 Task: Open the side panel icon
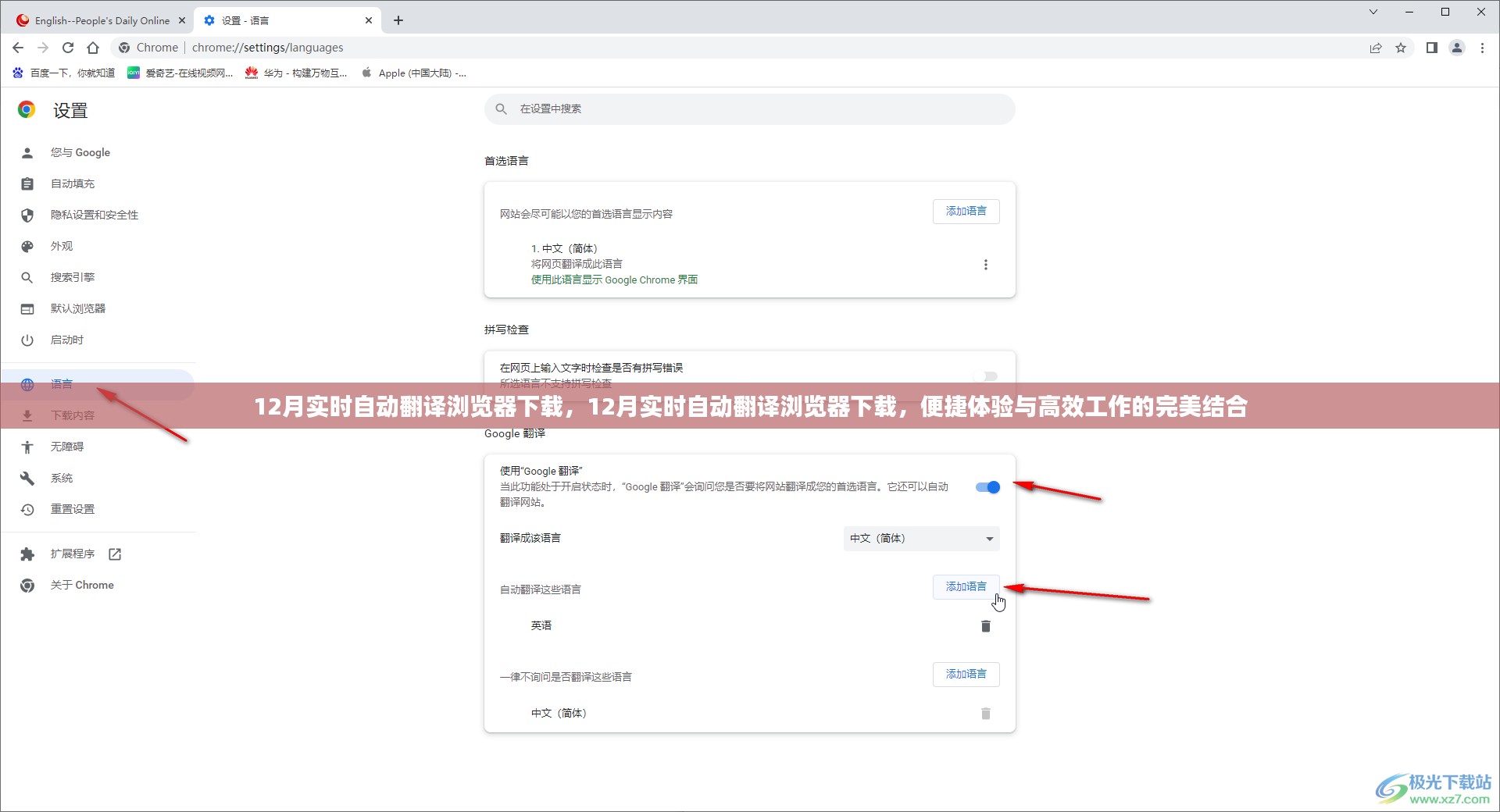click(x=1431, y=48)
